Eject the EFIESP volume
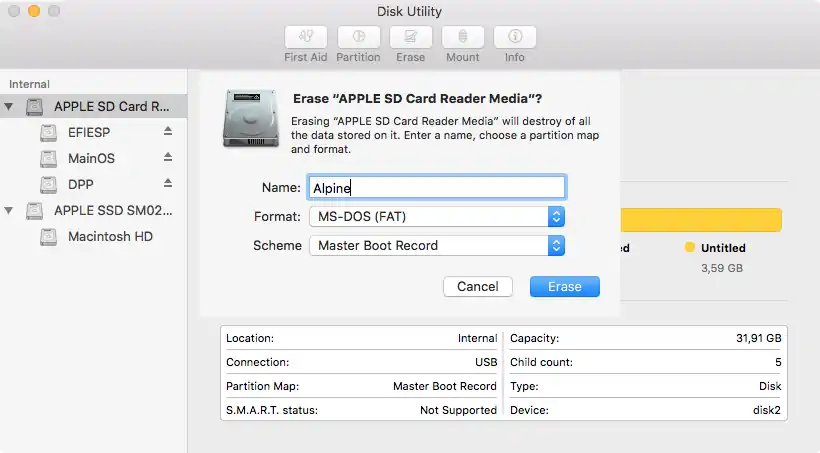This screenshot has height=453, width=820. point(168,131)
